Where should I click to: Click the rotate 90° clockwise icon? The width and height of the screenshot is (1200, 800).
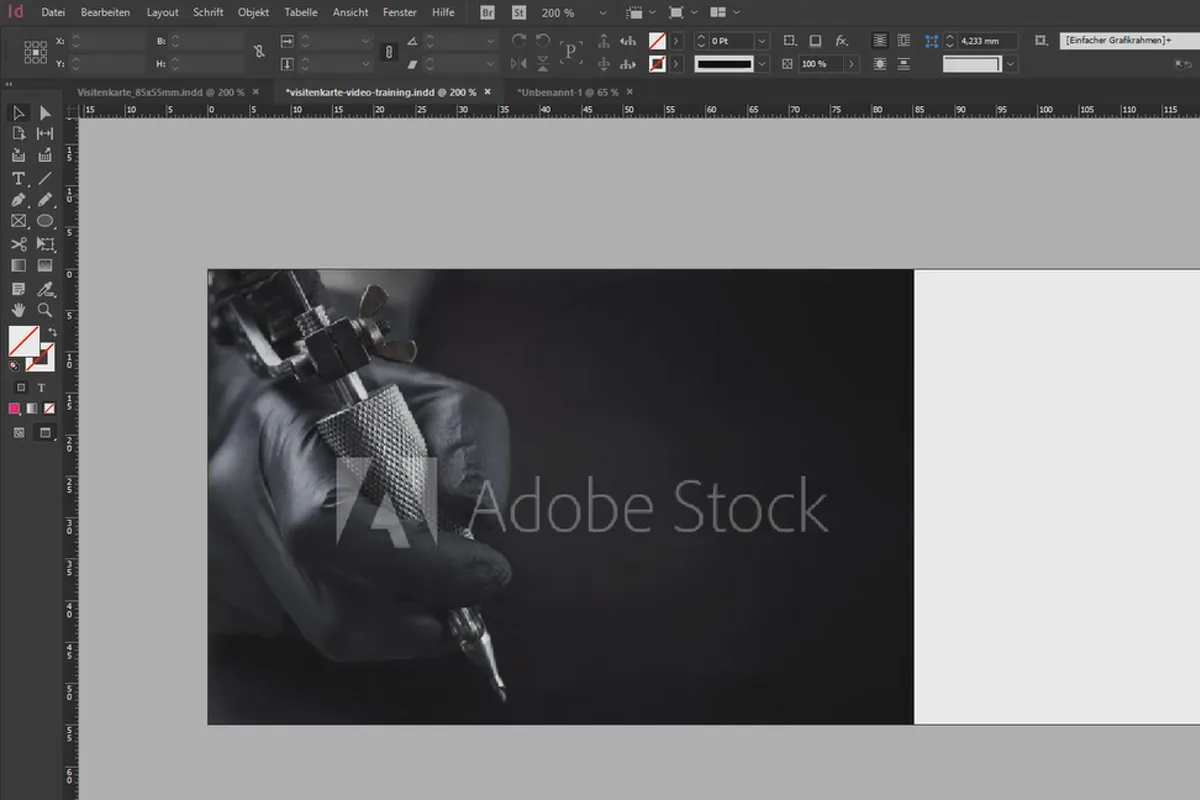click(x=519, y=40)
